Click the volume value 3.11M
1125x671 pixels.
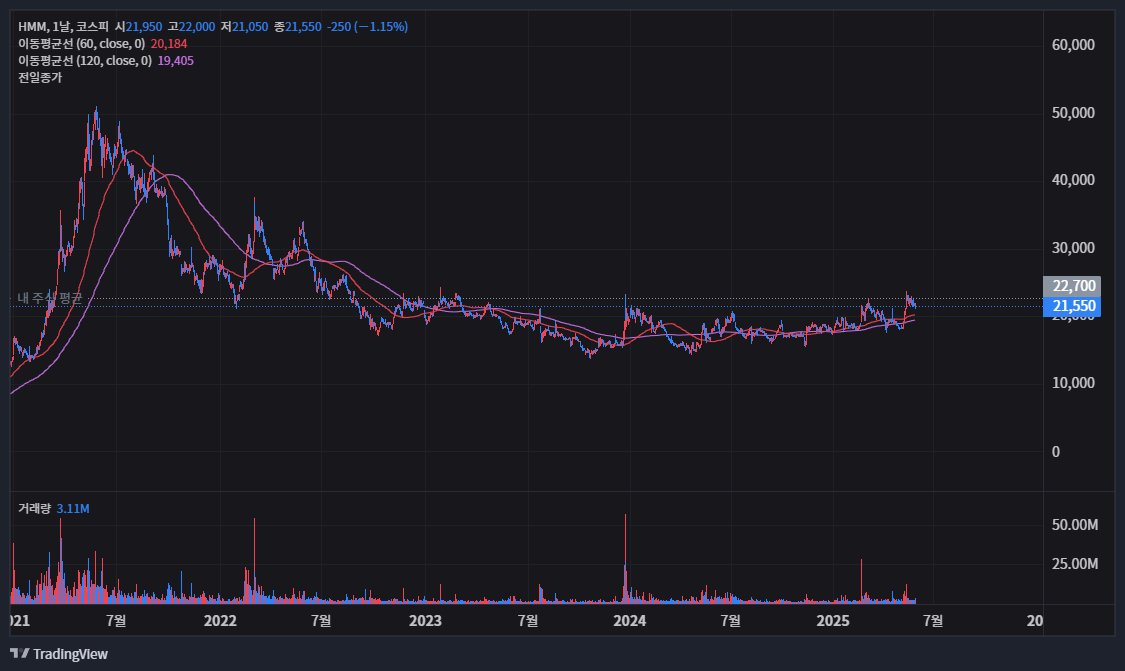[x=73, y=509]
